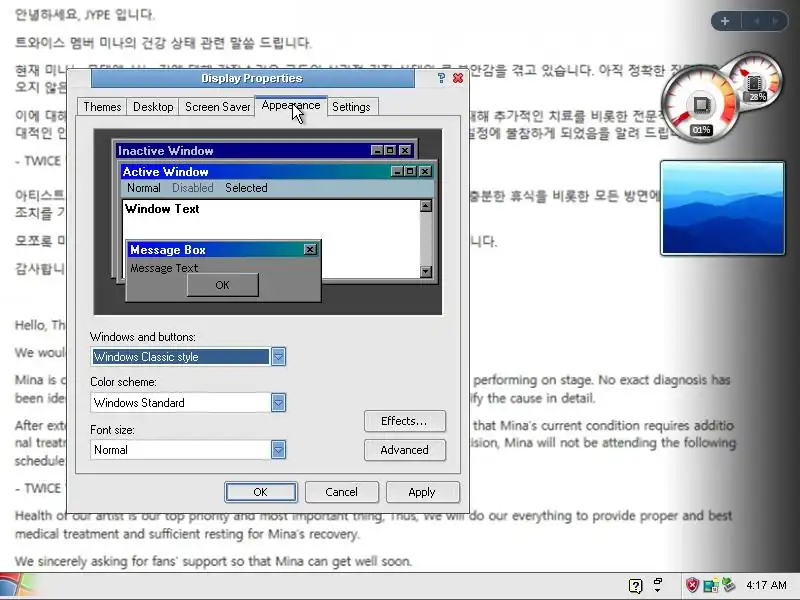The height and width of the screenshot is (600, 800).
Task: Click the sidebar previous gadgets arrow
Action: [x=757, y=21]
